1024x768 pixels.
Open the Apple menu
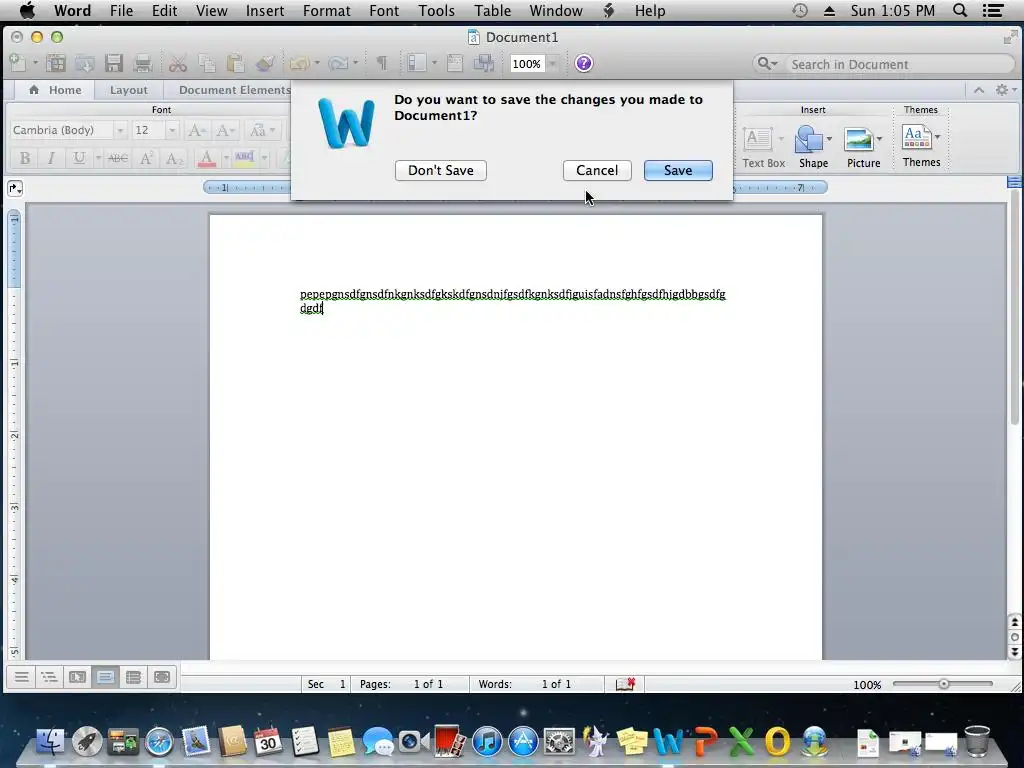27,10
